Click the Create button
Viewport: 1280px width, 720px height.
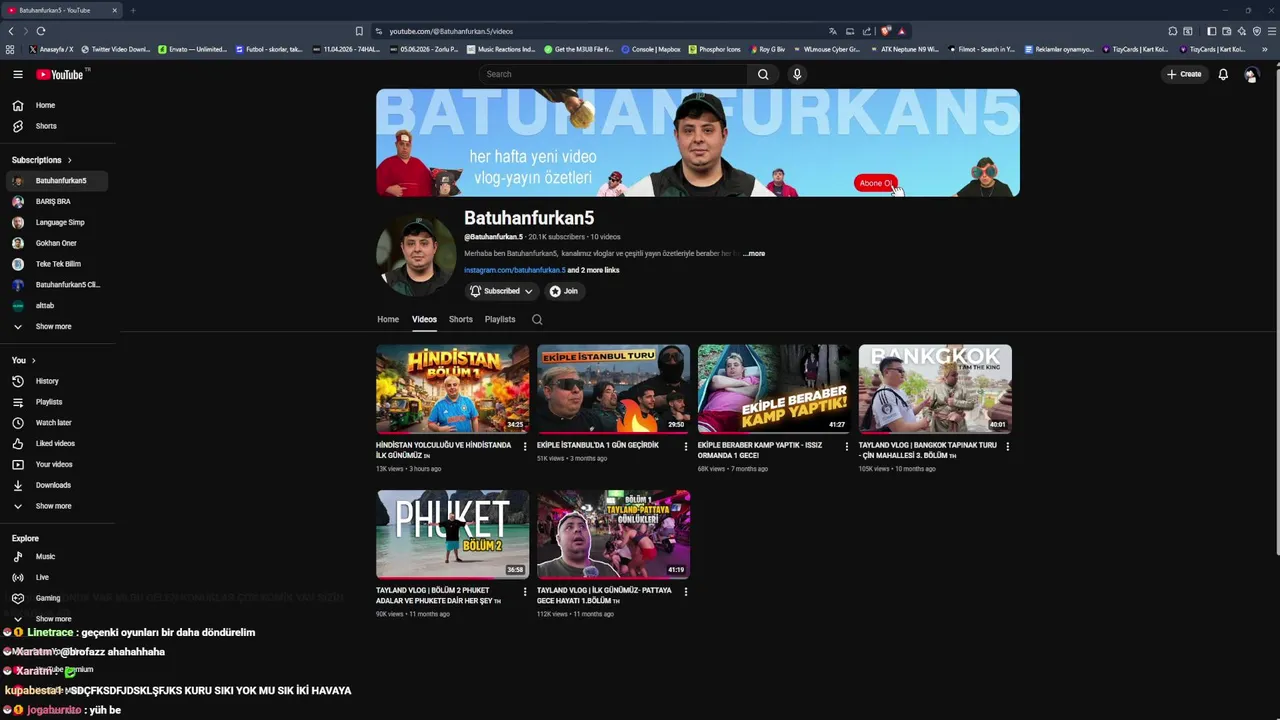point(1184,74)
